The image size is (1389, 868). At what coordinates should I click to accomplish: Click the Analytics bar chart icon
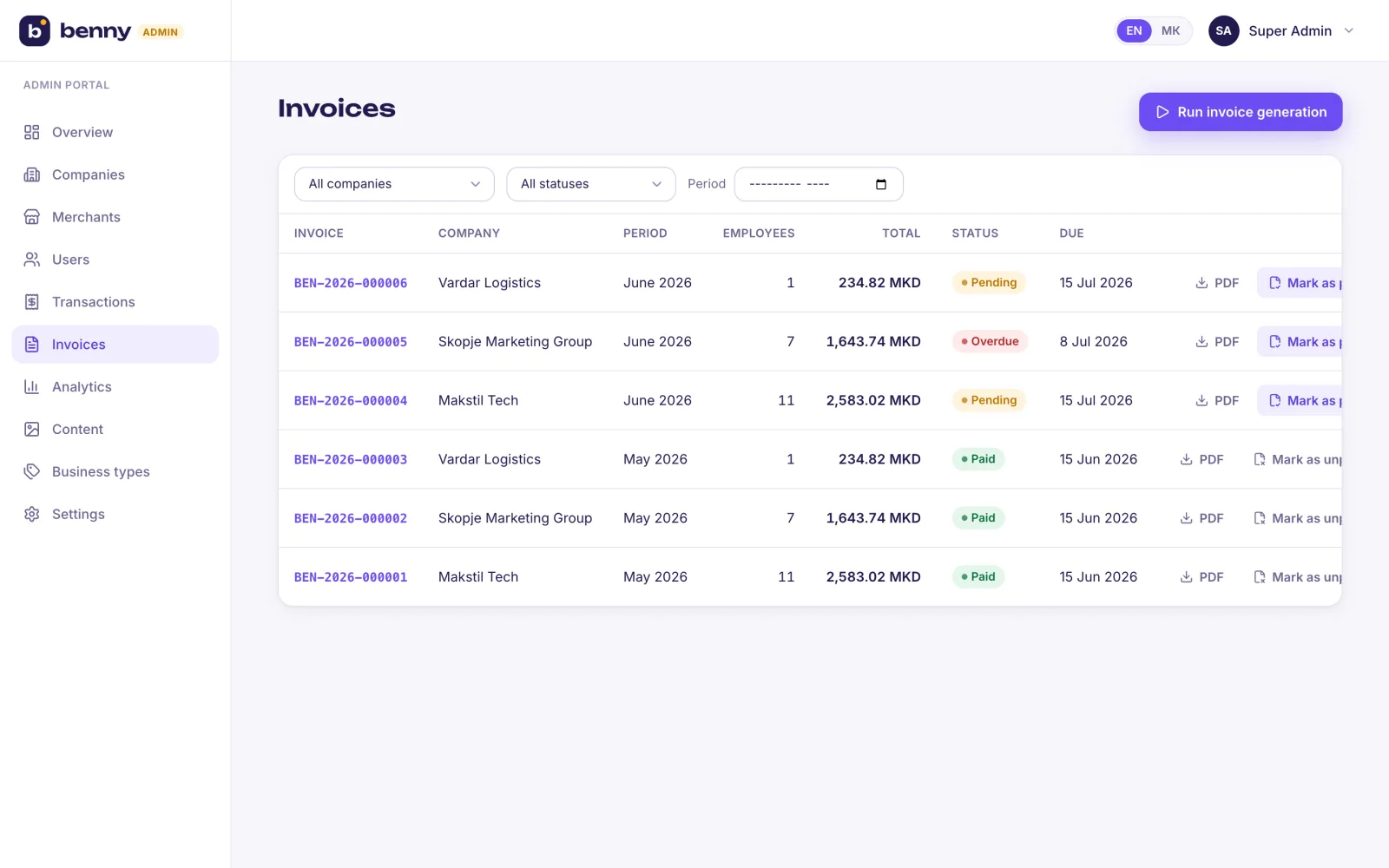(x=32, y=387)
